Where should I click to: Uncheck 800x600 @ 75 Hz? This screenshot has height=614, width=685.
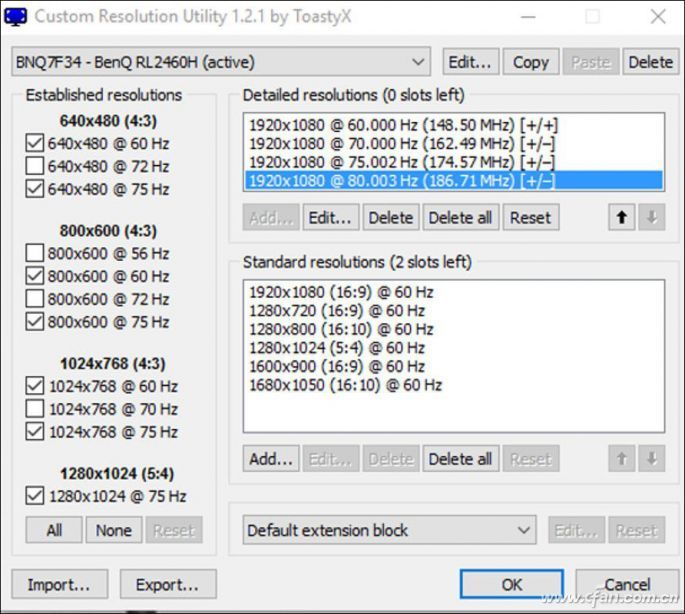point(35,322)
